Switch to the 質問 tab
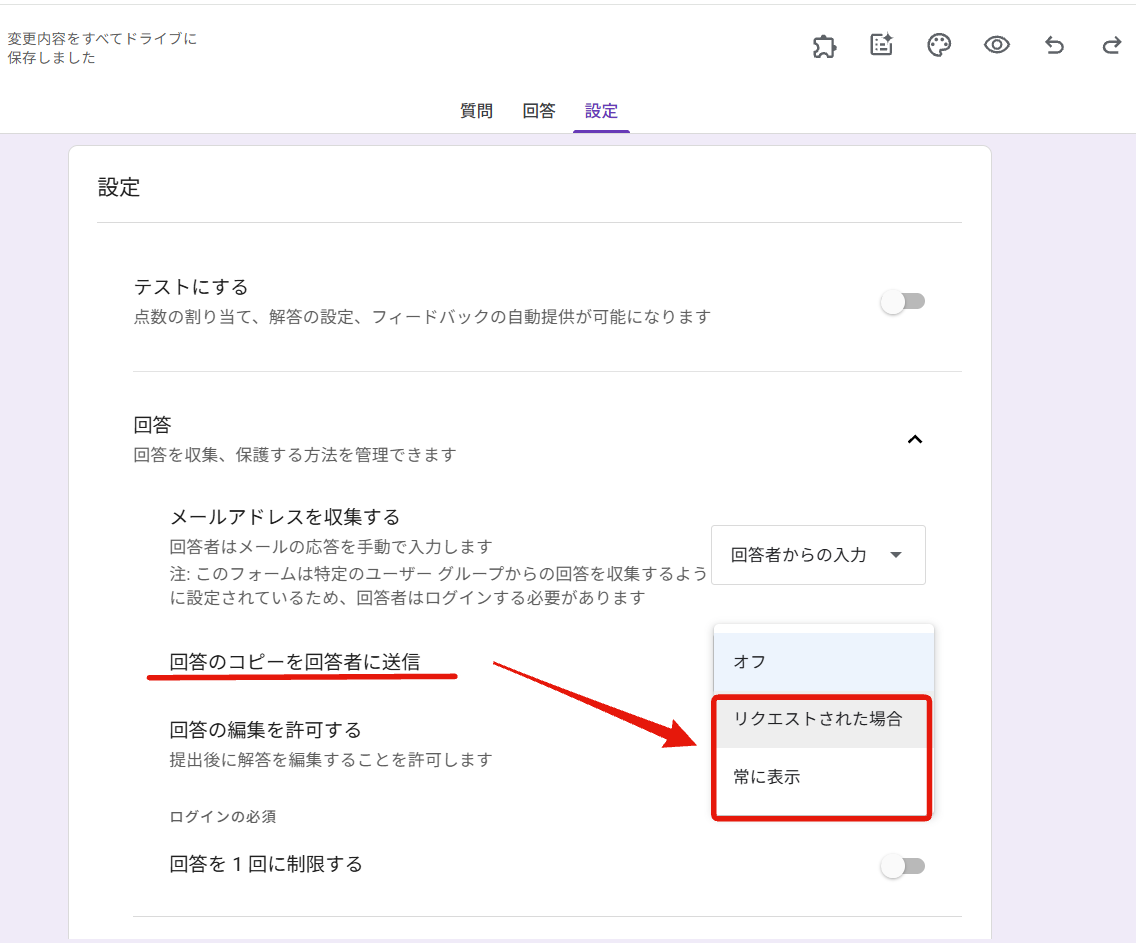Image resolution: width=1136 pixels, height=943 pixels. tap(476, 111)
